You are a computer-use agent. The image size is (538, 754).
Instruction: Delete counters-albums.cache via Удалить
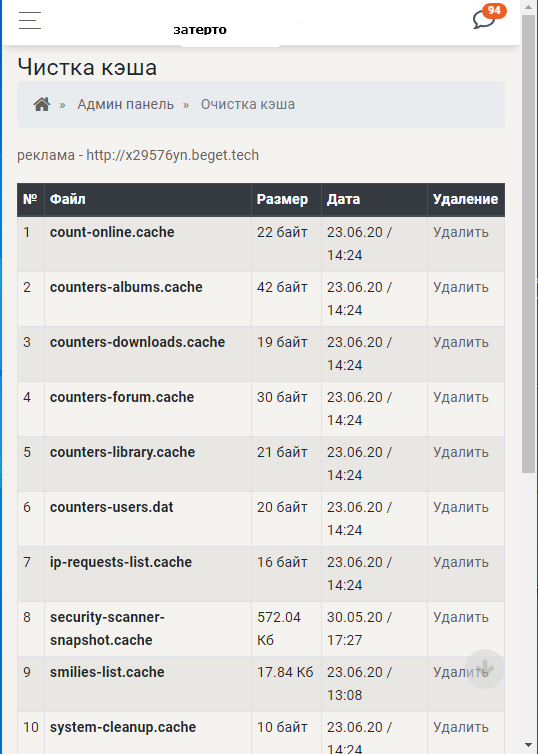[x=461, y=287]
